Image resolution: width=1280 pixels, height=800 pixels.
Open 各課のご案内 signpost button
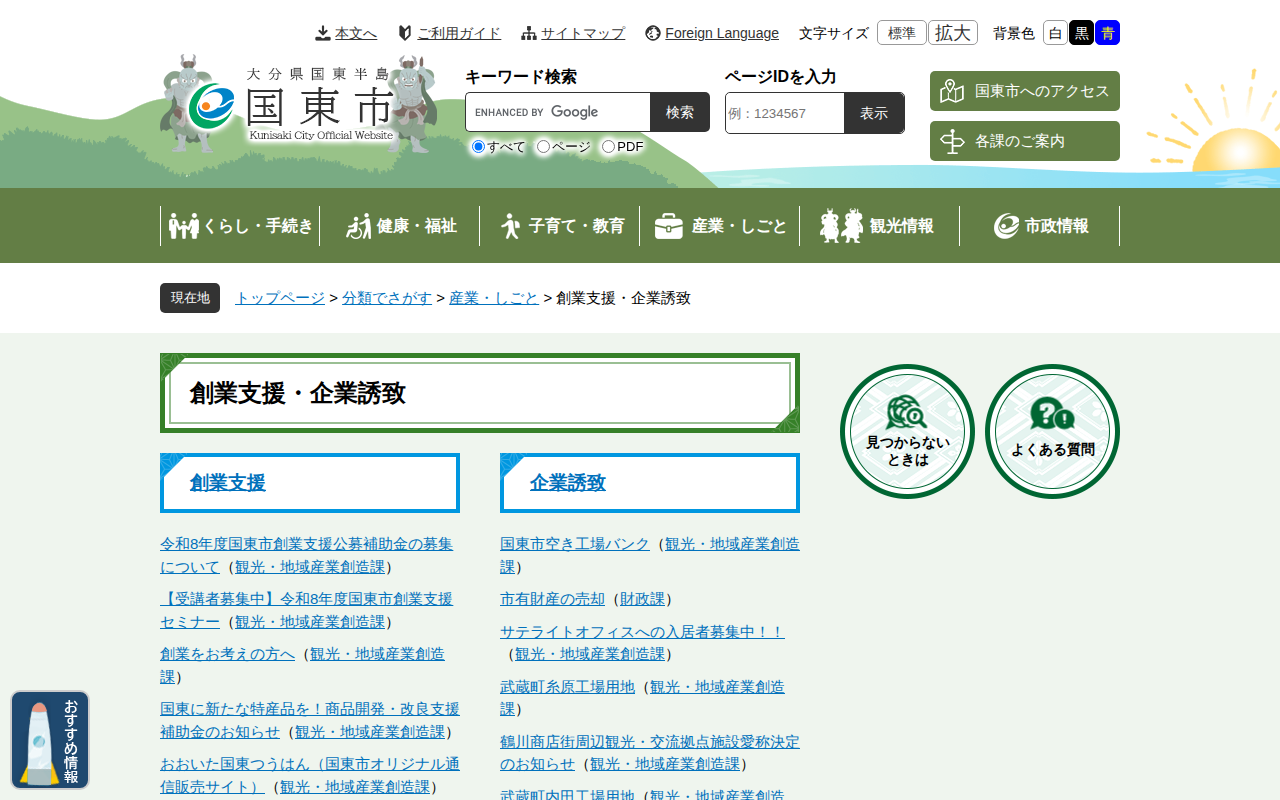click(x=1024, y=141)
